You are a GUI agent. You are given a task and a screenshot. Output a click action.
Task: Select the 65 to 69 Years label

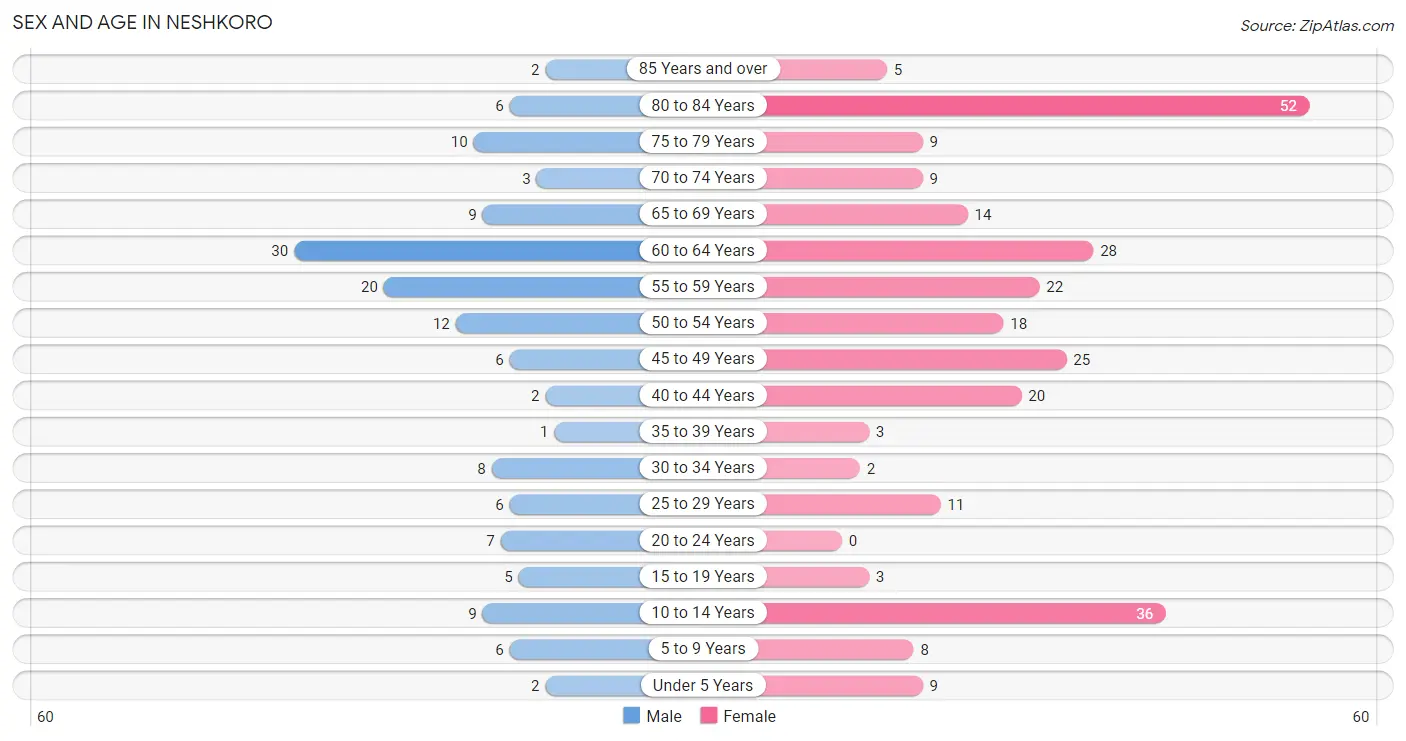pyautogui.click(x=703, y=214)
